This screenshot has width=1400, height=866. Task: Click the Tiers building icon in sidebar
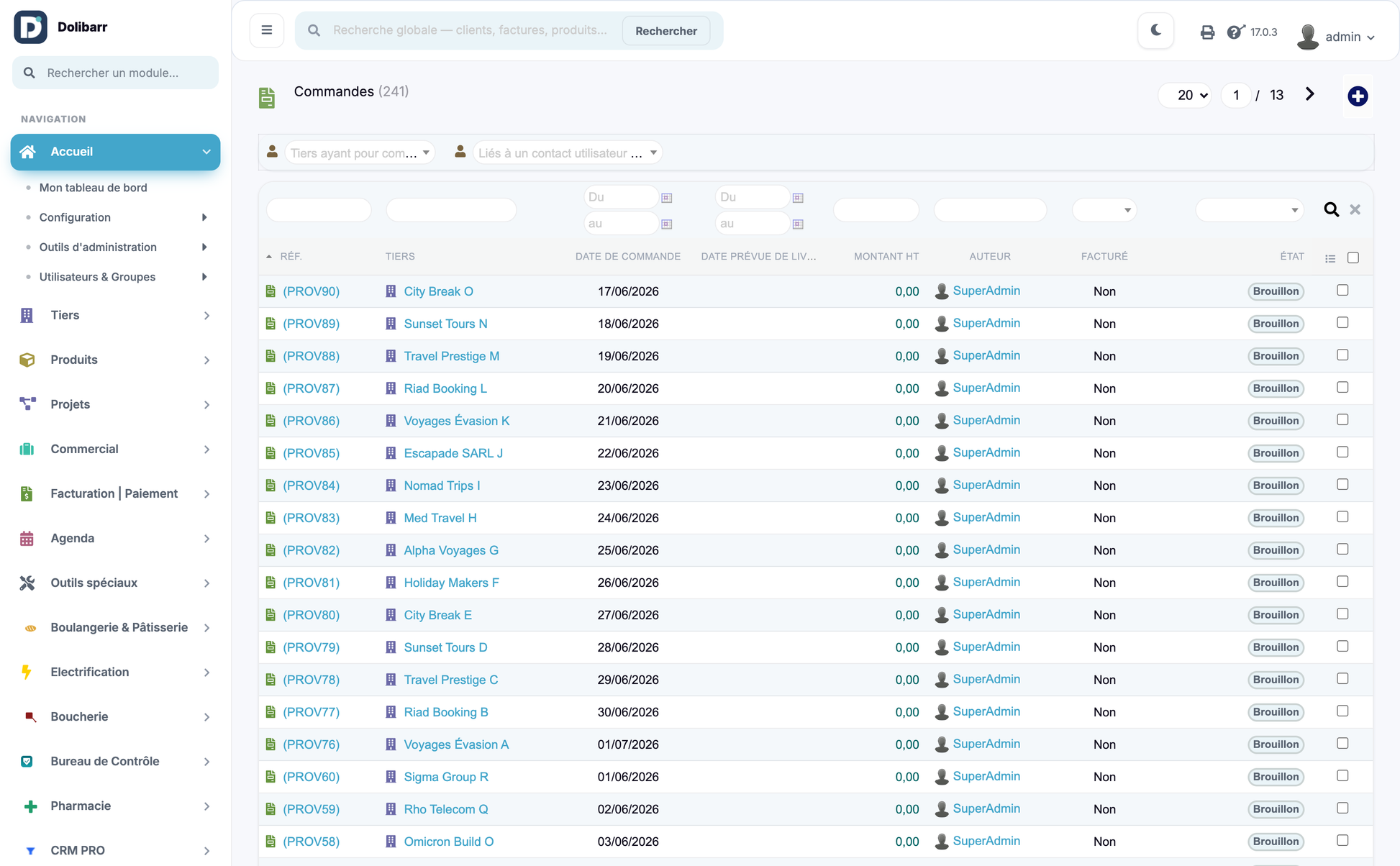[x=27, y=315]
